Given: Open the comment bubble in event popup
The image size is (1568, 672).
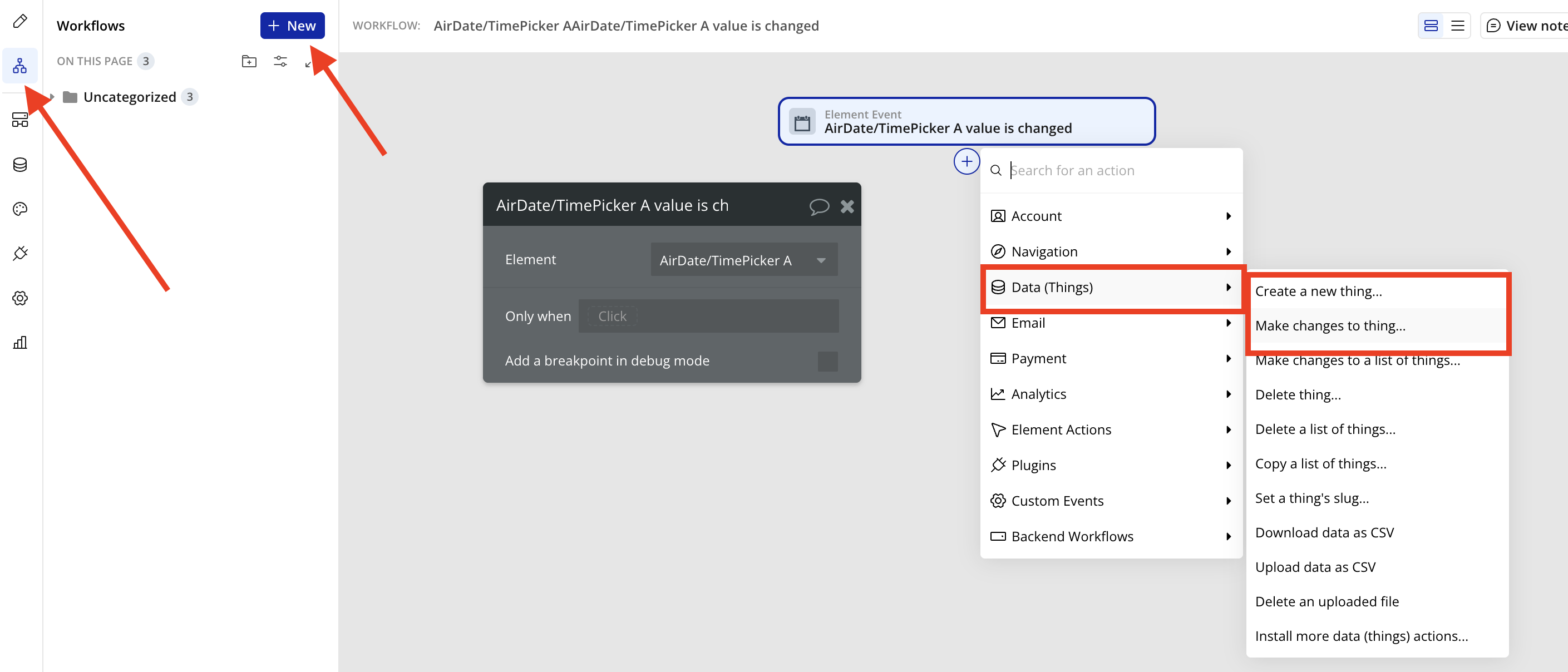Looking at the screenshot, I should [x=819, y=206].
